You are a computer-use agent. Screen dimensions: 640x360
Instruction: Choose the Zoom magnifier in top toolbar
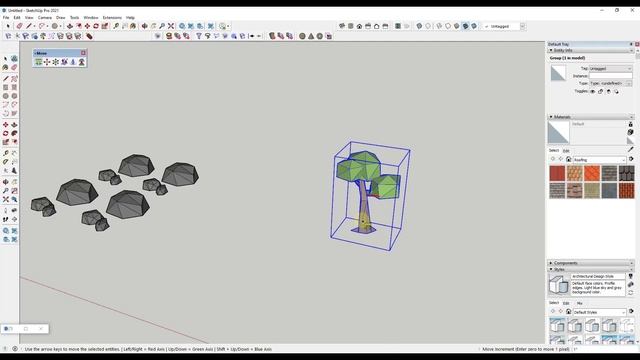click(x=162, y=26)
